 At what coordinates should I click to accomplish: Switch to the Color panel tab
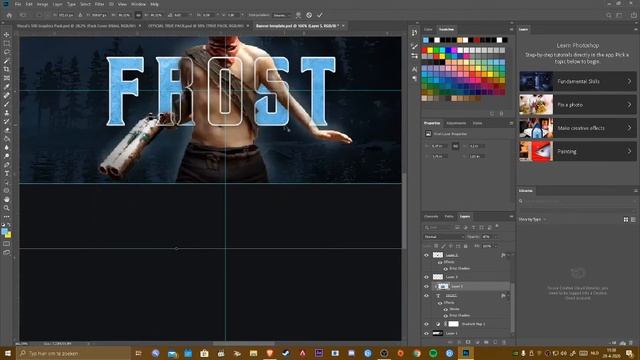click(428, 29)
